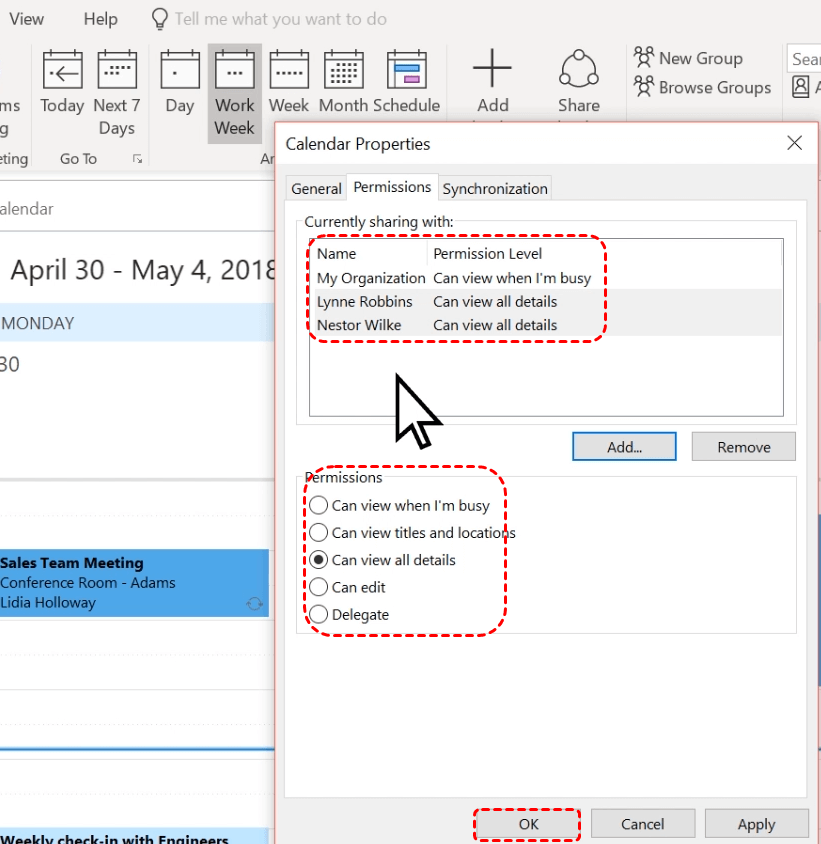821x844 pixels.
Task: Create a New Group
Action: tap(688, 58)
